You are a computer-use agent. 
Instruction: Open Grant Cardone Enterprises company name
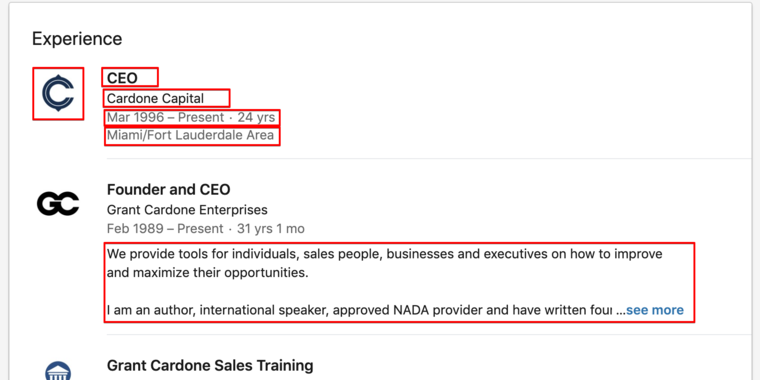187,210
